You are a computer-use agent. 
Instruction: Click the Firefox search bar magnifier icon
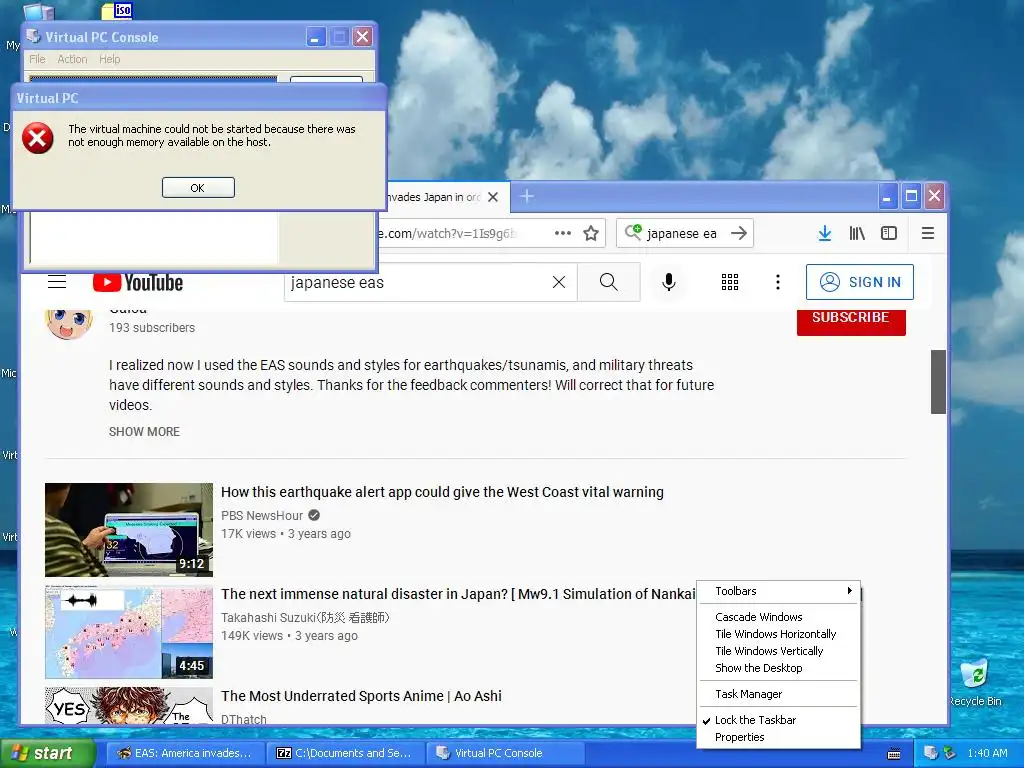(633, 232)
